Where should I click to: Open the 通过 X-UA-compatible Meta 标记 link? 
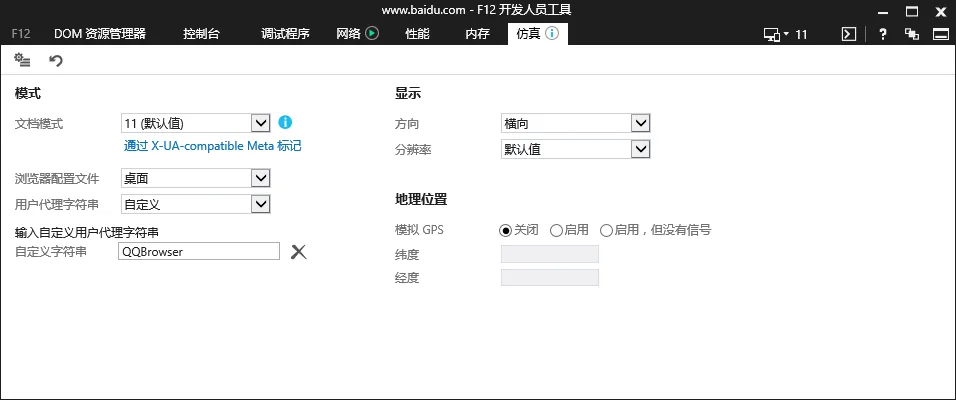click(212, 146)
